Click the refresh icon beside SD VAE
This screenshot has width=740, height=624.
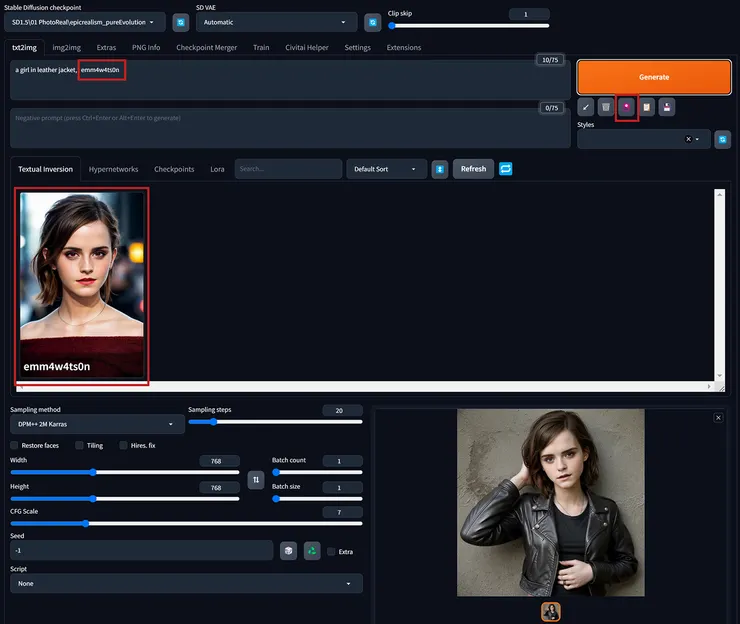tap(373, 22)
